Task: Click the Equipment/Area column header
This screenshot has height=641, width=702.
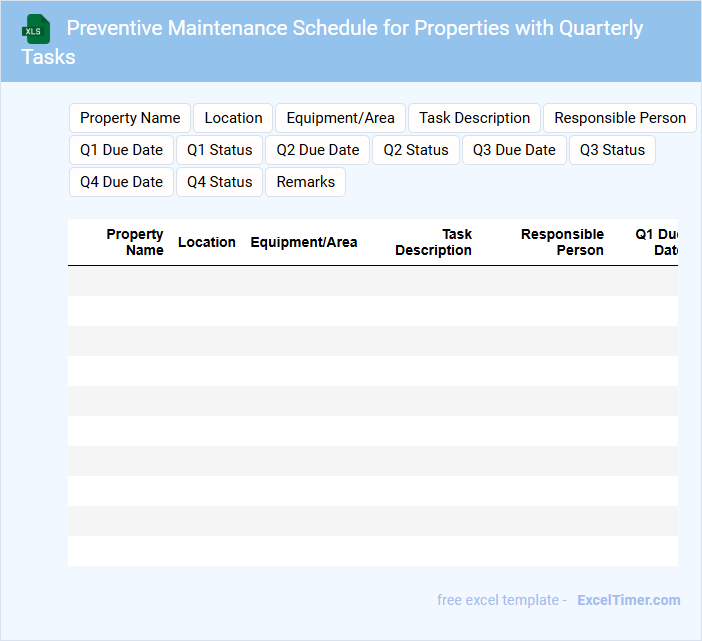Action: pos(304,242)
